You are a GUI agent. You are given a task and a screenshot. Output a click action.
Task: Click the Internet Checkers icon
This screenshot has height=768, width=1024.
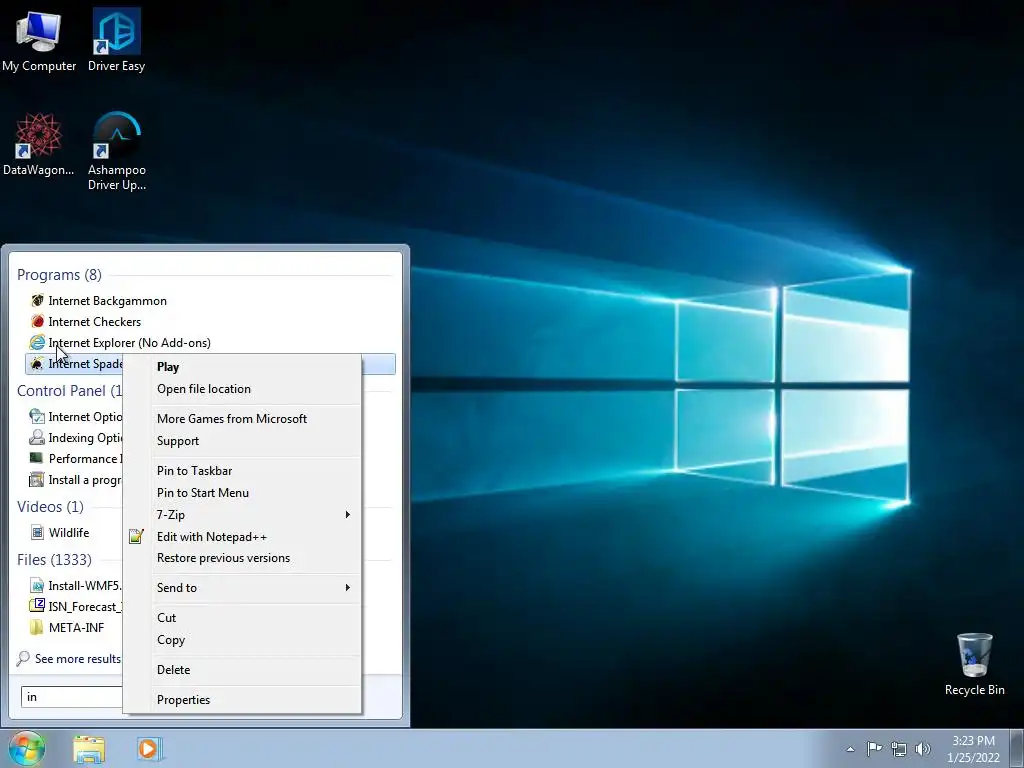[37, 321]
